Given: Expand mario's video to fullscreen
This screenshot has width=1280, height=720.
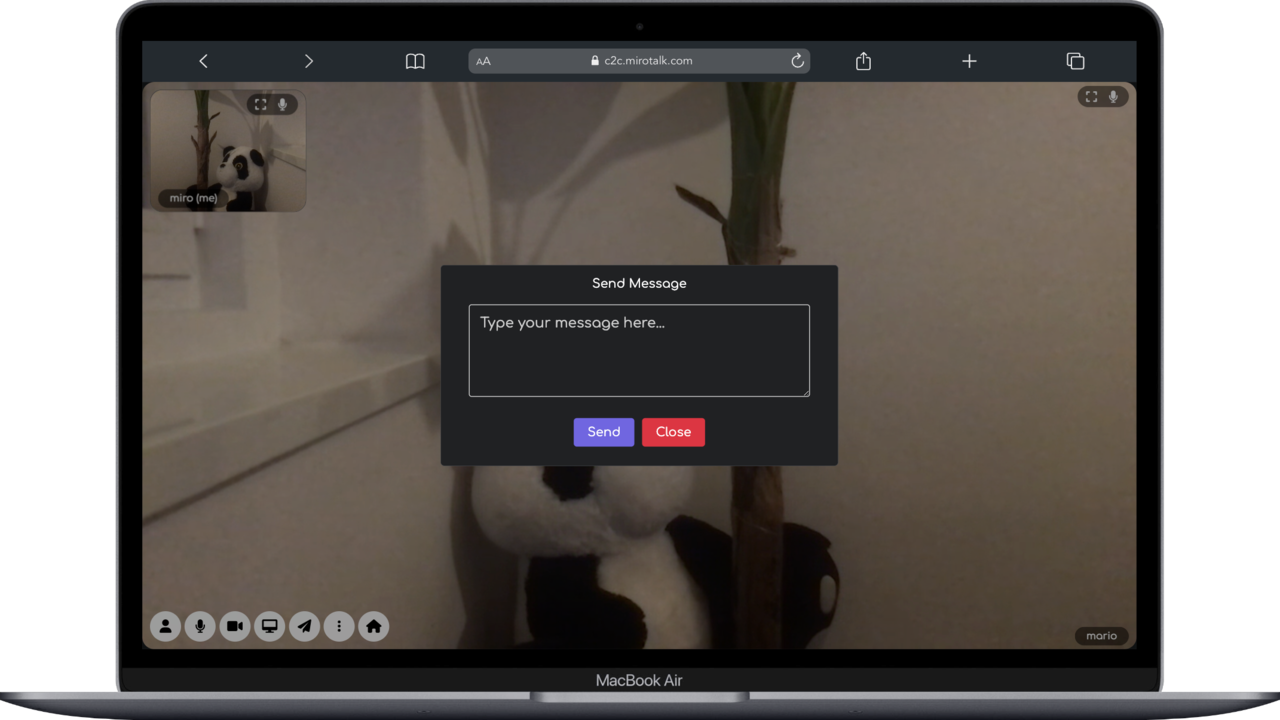Looking at the screenshot, I should click(x=1090, y=96).
